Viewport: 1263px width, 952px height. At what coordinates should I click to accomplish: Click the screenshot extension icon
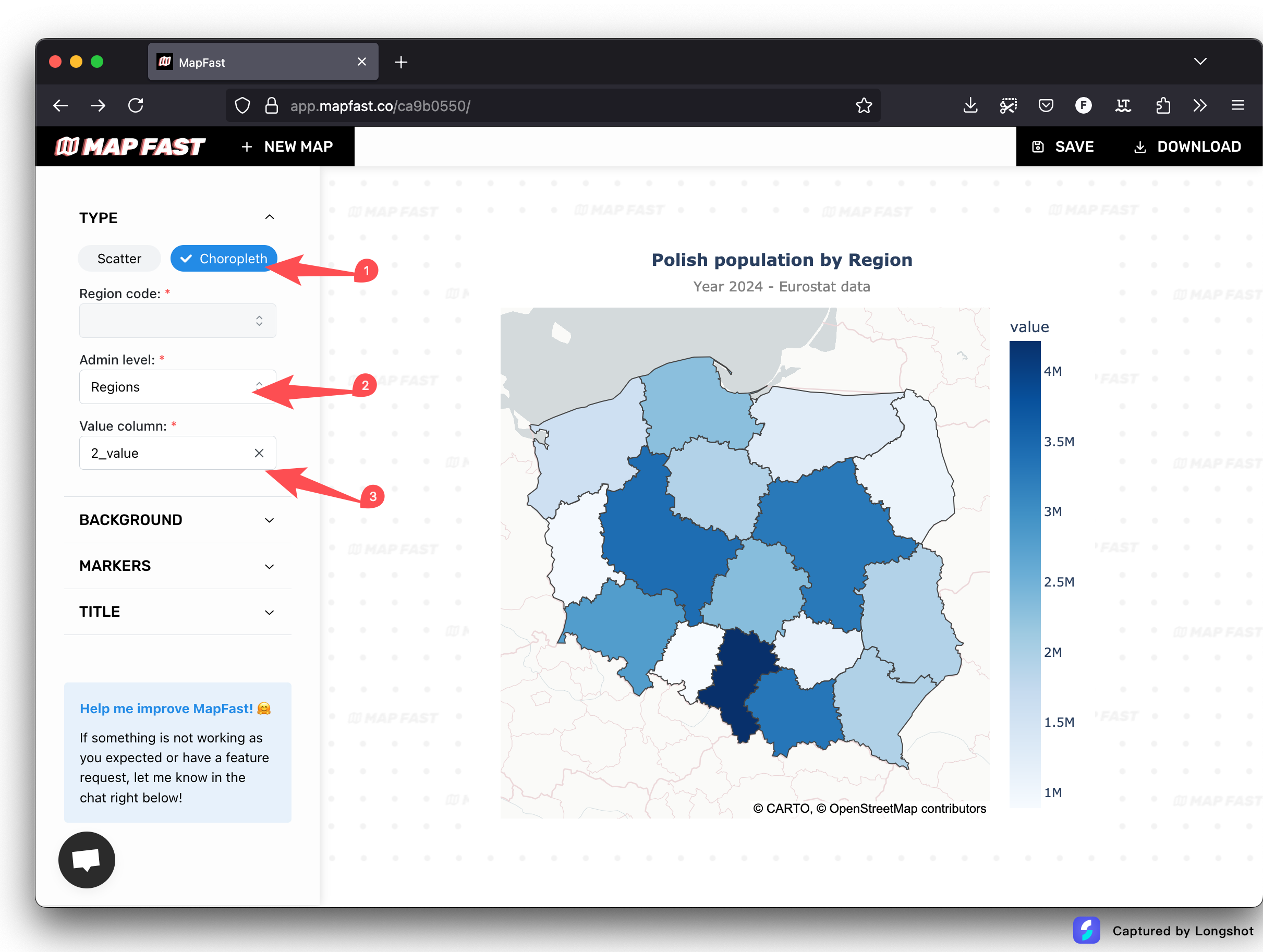pos(1009,106)
